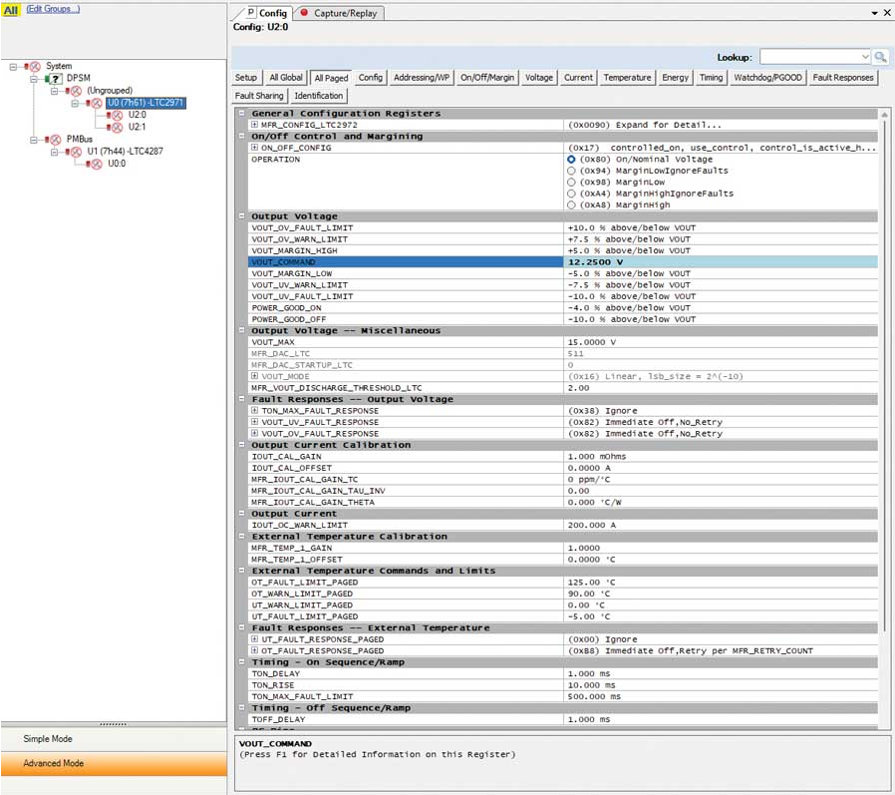Click MFR_VOUT_DISCHARGE_THRESHOLD_LTC 2.00 value
The height and width of the screenshot is (795, 895).
click(x=720, y=388)
